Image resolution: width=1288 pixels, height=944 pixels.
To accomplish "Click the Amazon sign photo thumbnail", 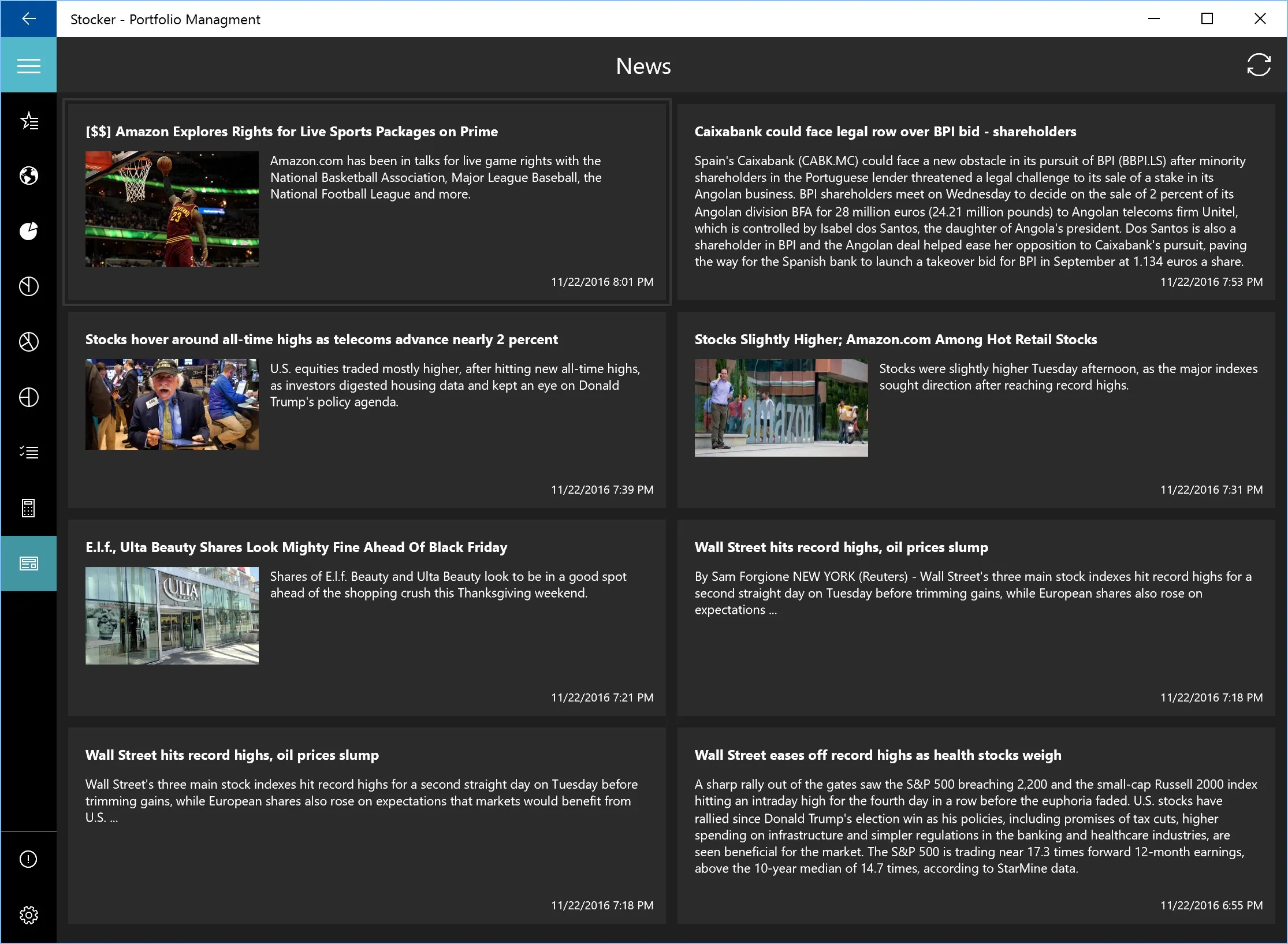I will point(781,408).
